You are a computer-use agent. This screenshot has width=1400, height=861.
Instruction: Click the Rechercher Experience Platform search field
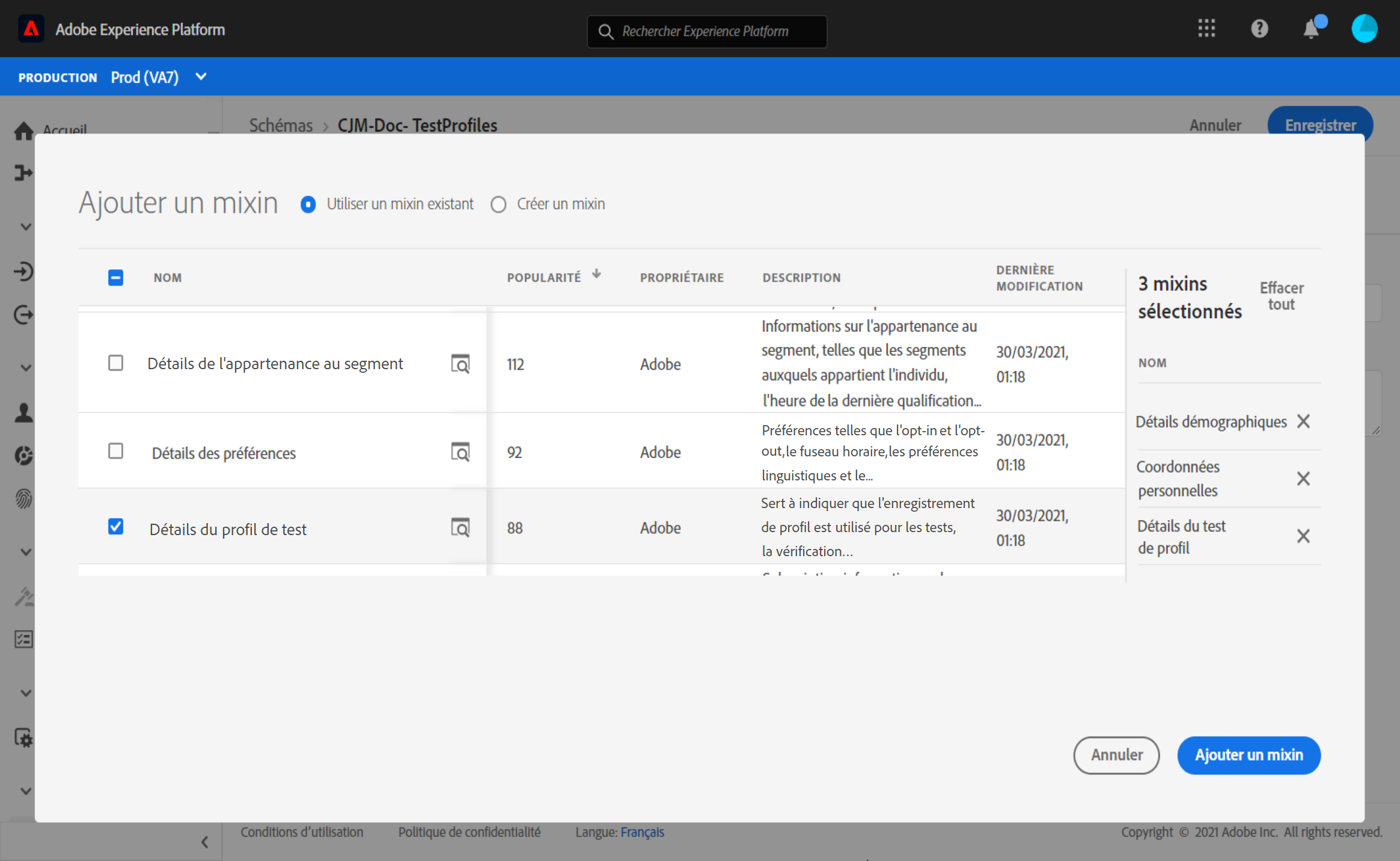706,31
